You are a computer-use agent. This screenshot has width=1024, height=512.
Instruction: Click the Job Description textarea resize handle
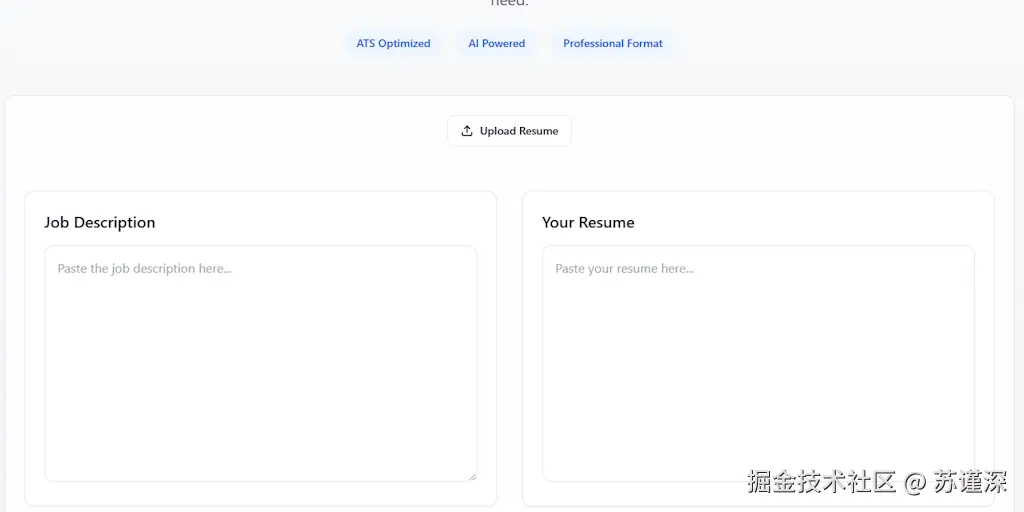click(472, 477)
